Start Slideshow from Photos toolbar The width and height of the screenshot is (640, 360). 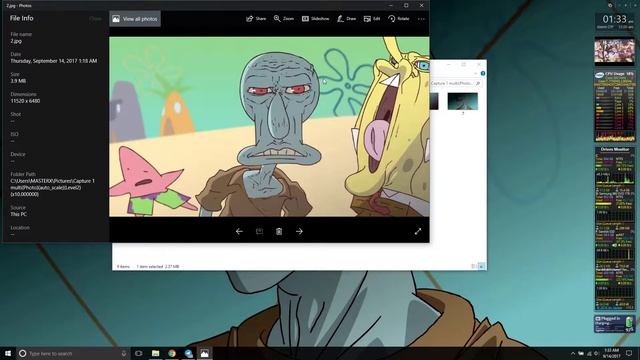(316, 19)
